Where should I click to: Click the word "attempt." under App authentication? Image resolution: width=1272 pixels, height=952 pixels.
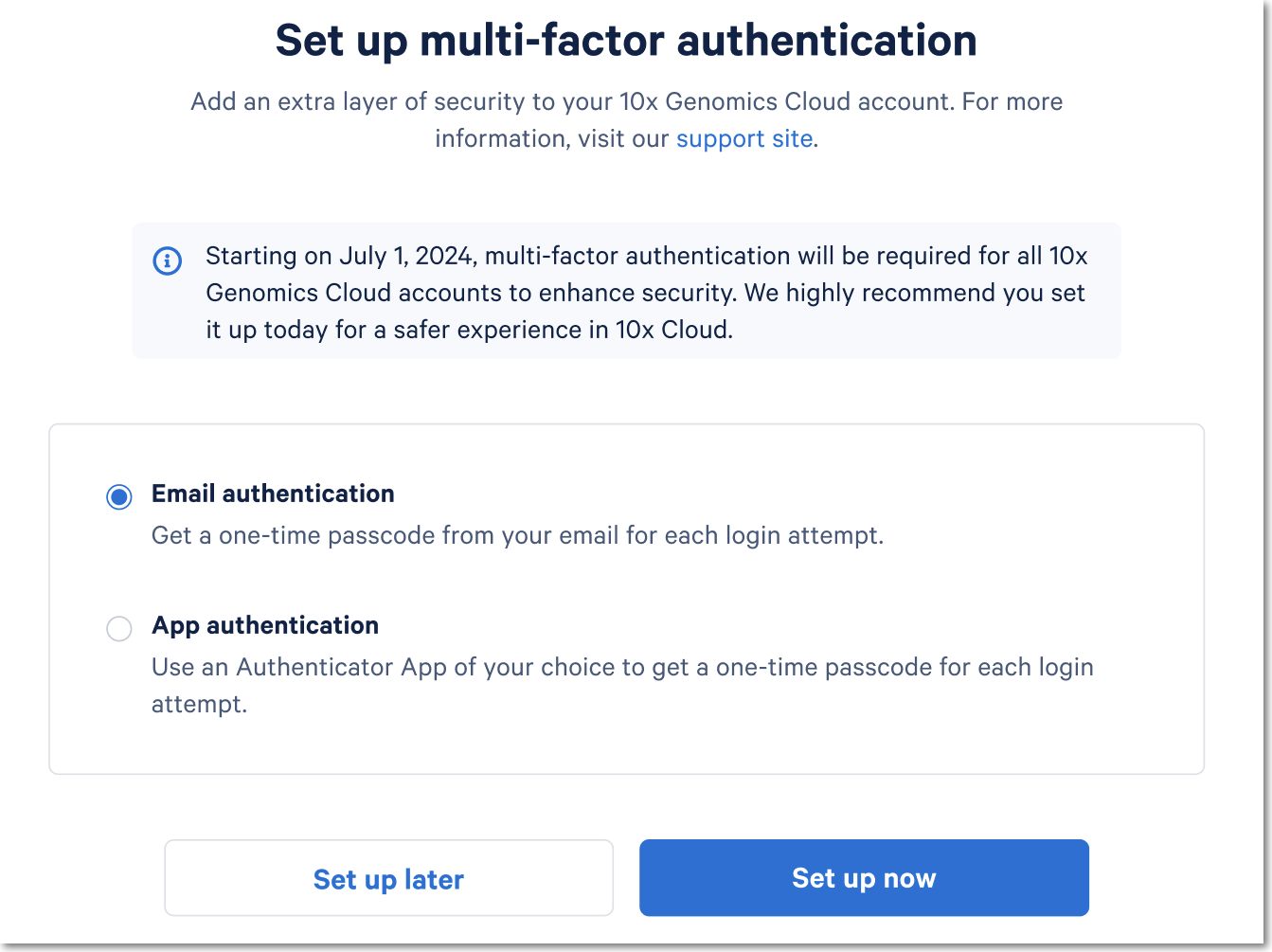point(199,704)
